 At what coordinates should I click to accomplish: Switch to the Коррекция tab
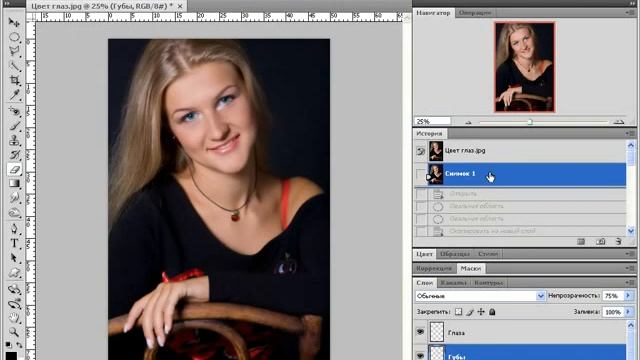click(434, 268)
